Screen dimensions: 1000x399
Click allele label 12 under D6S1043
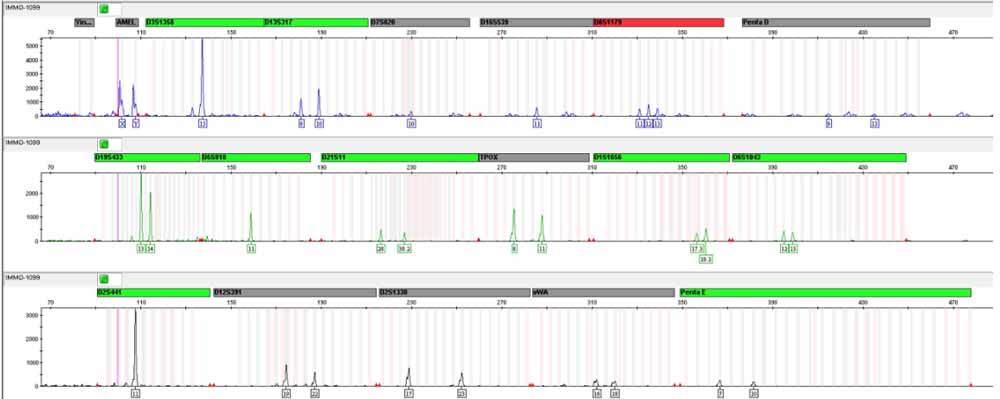(784, 249)
